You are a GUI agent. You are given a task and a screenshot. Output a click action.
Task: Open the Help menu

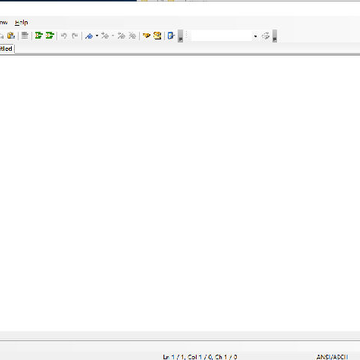pos(21,23)
